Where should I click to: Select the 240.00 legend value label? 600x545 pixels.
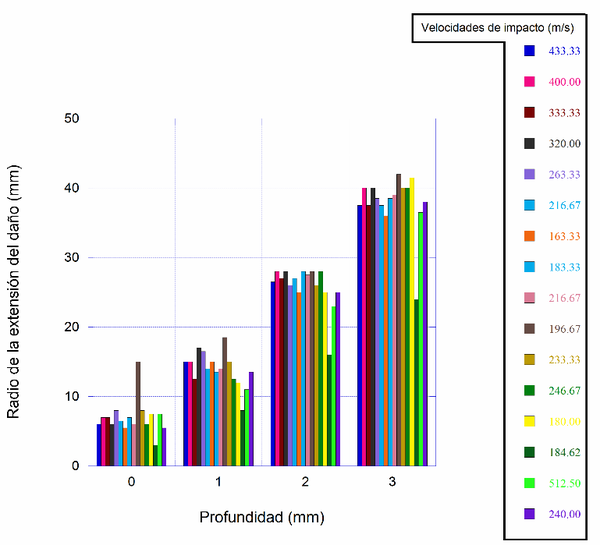coord(566,515)
